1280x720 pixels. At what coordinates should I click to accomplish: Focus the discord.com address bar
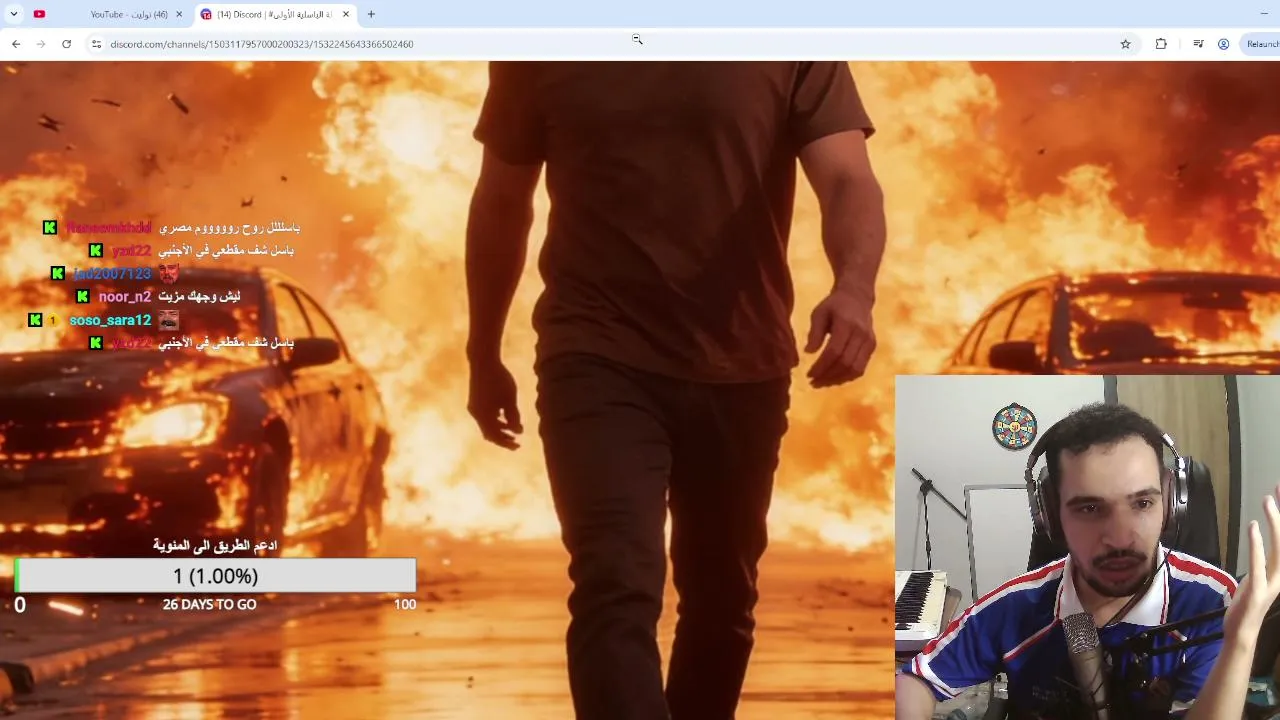610,44
